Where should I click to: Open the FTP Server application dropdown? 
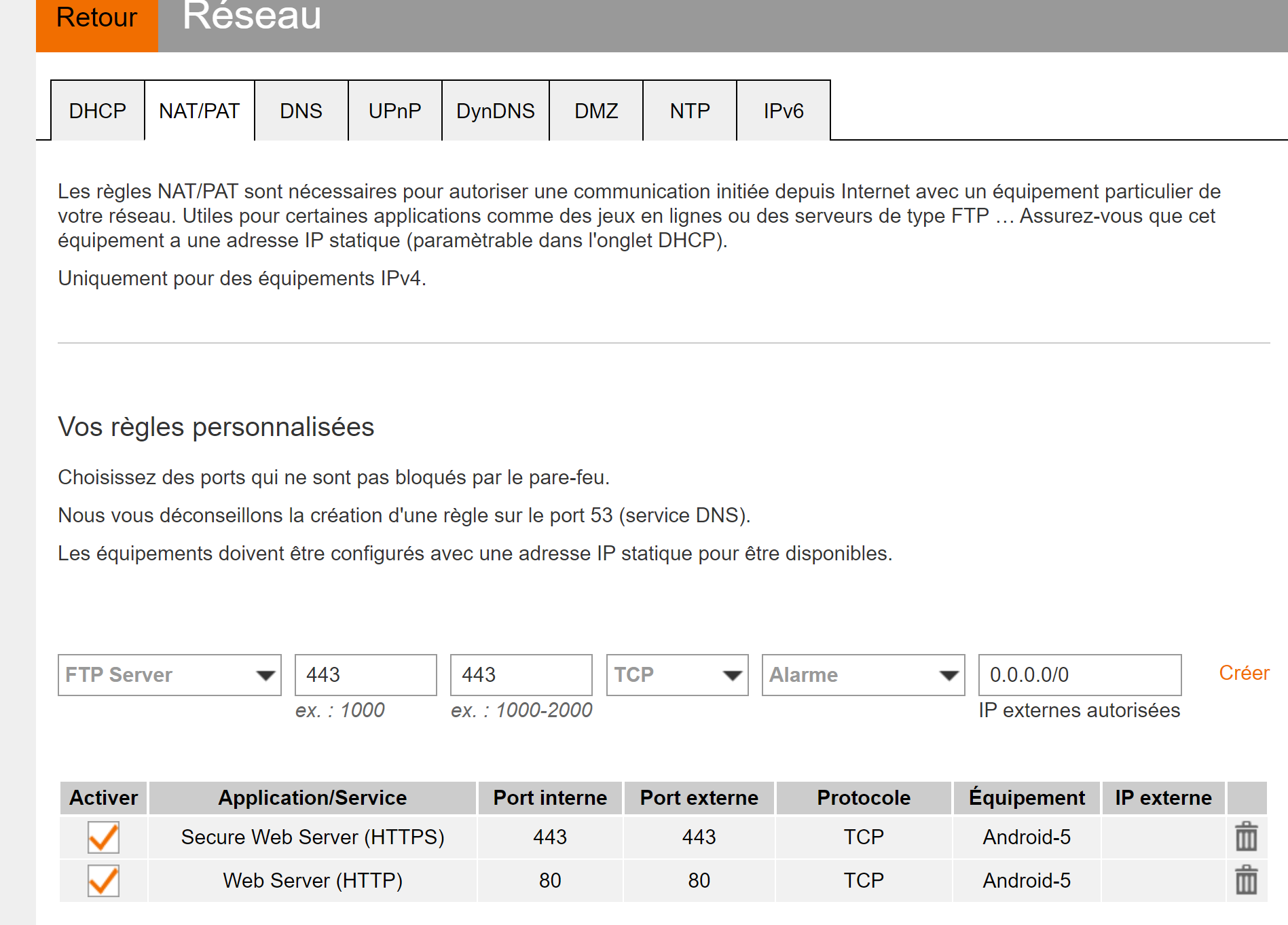tap(170, 675)
